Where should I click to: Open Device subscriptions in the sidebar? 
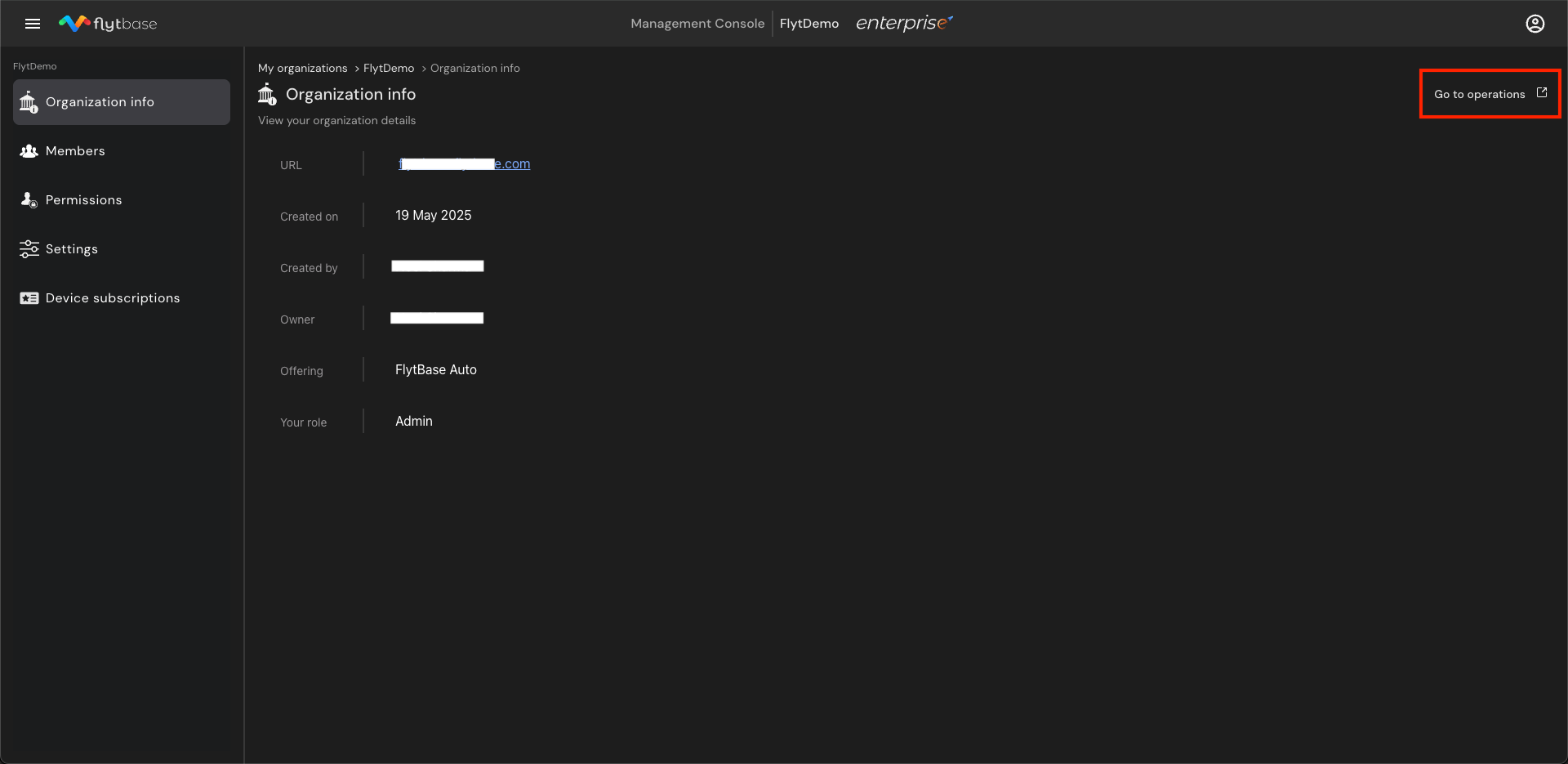point(122,298)
